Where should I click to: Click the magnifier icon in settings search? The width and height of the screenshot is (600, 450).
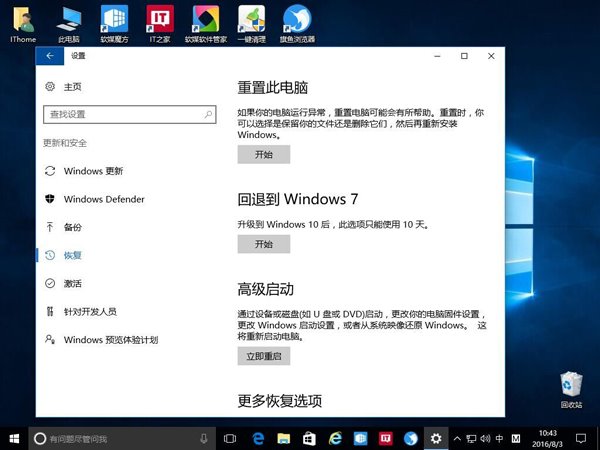coord(208,114)
